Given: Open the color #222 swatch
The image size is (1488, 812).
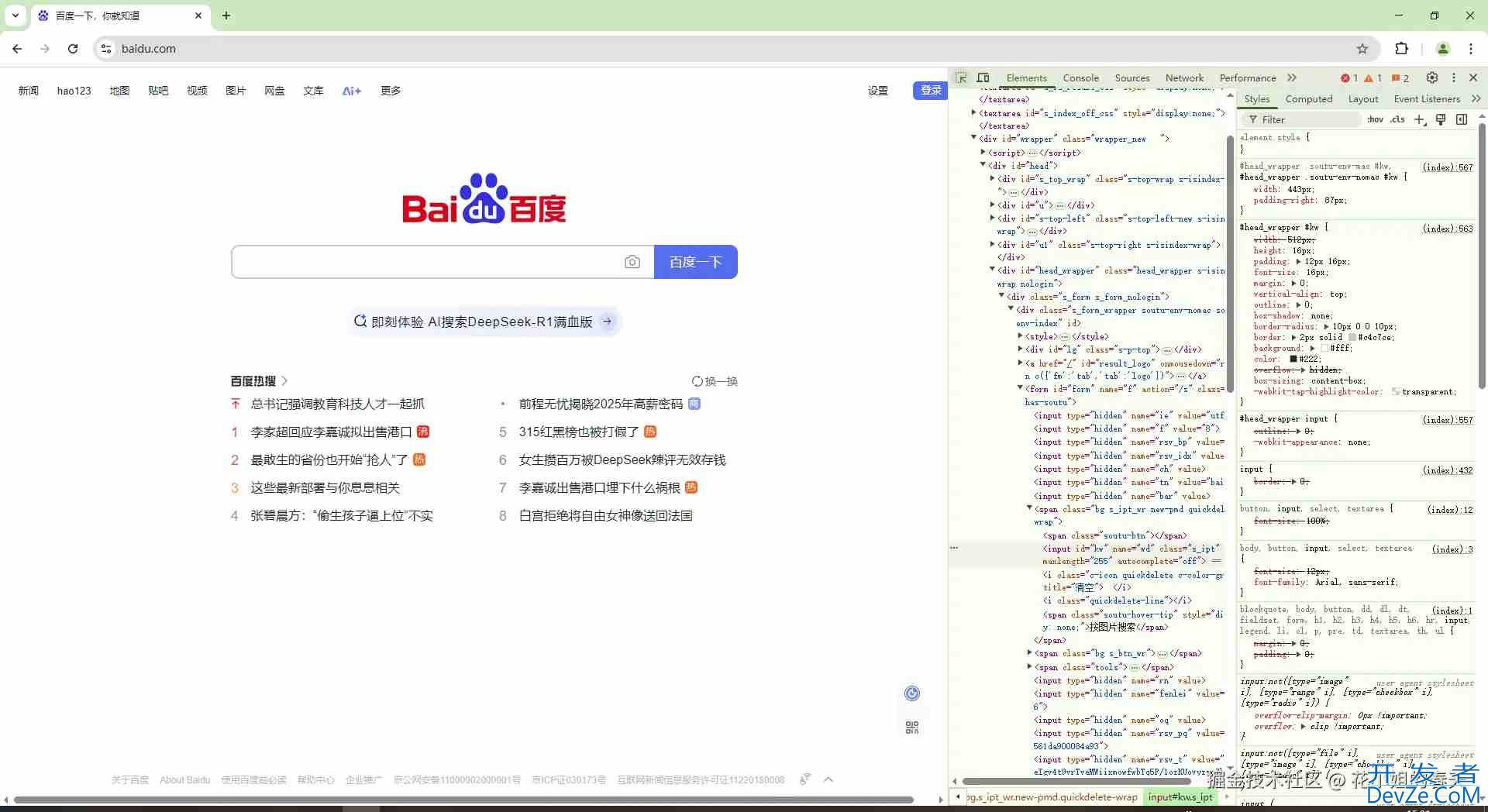Looking at the screenshot, I should [x=1293, y=359].
